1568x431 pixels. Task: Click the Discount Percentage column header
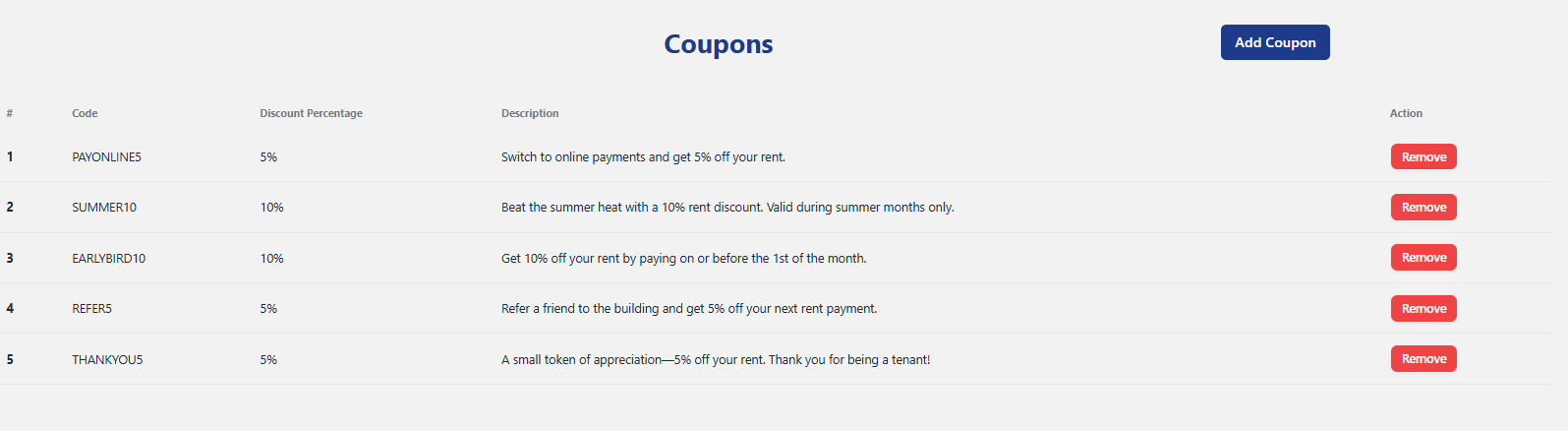tap(311, 113)
